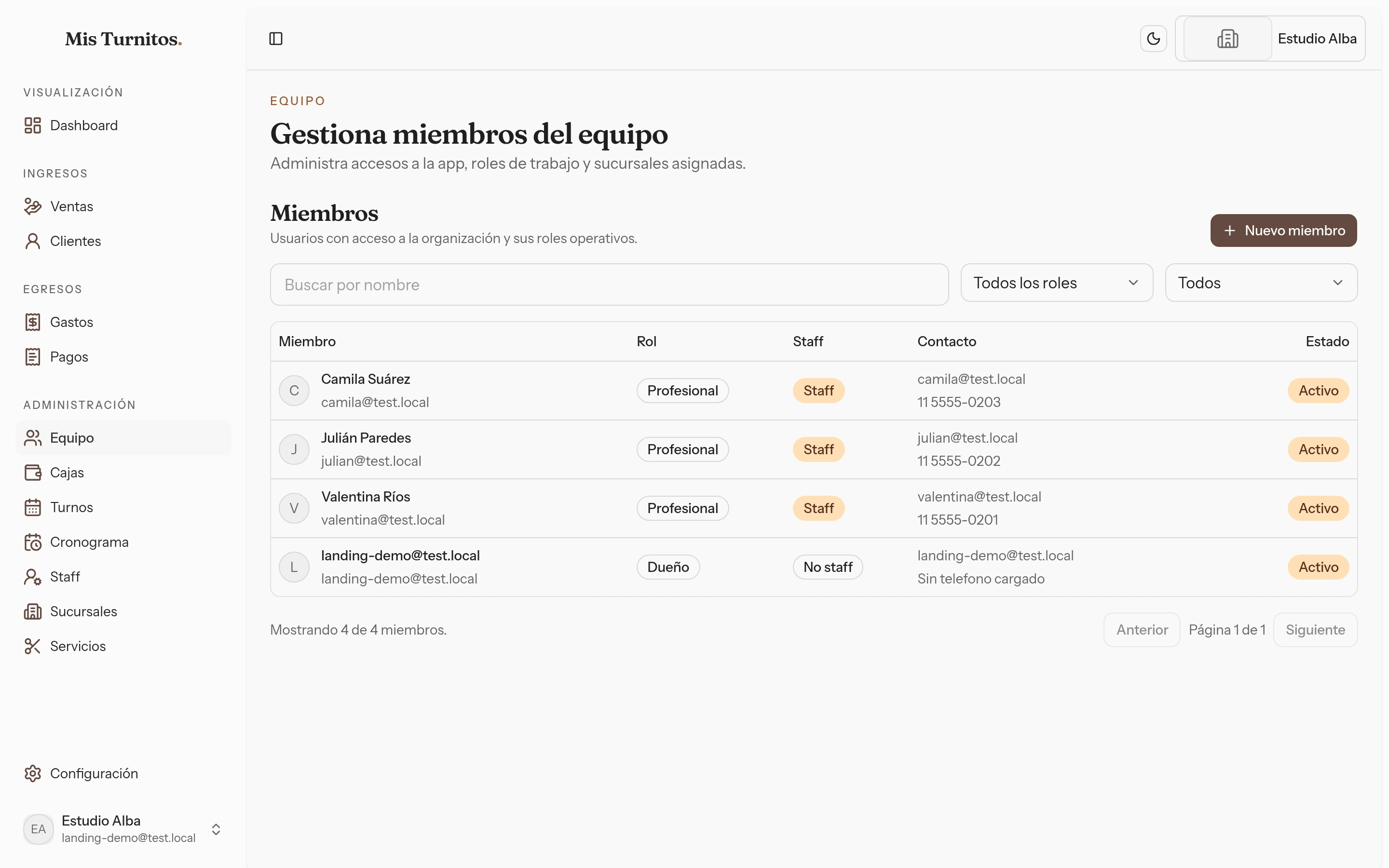Click the EA avatar at bottom left
The height and width of the screenshot is (868, 1389).
tap(39, 829)
